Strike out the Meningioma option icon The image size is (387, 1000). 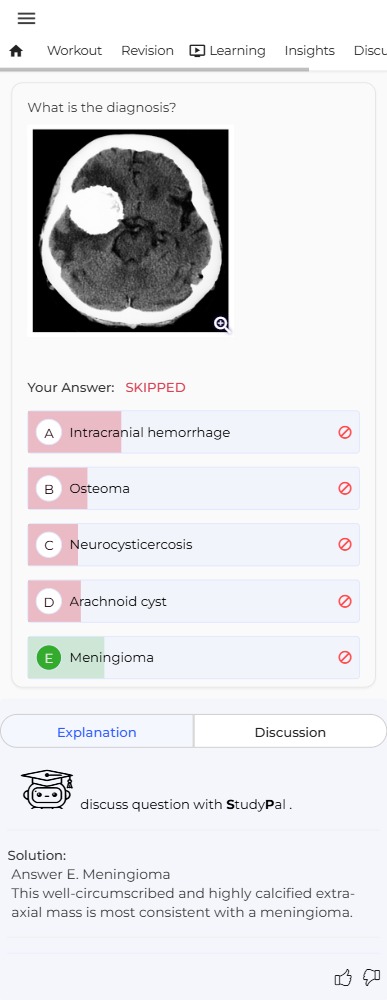pyautogui.click(x=345, y=658)
